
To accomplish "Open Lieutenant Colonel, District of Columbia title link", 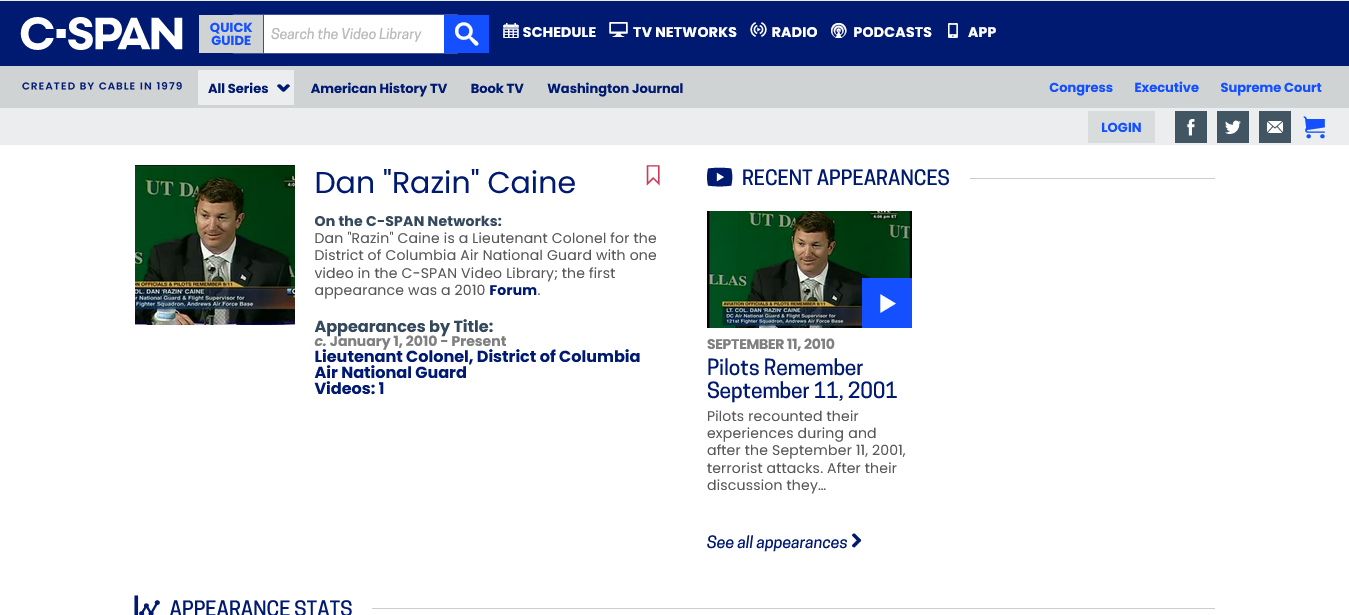I will coord(477,364).
